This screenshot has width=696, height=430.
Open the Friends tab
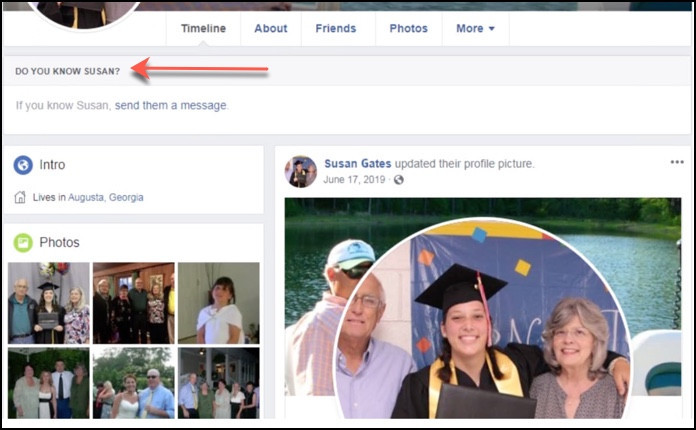336,28
